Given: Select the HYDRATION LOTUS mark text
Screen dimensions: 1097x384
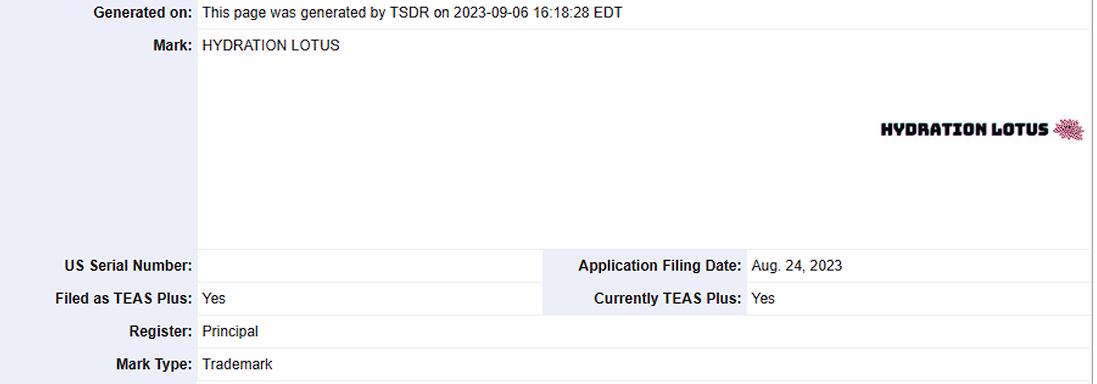Looking at the screenshot, I should click(x=271, y=46).
